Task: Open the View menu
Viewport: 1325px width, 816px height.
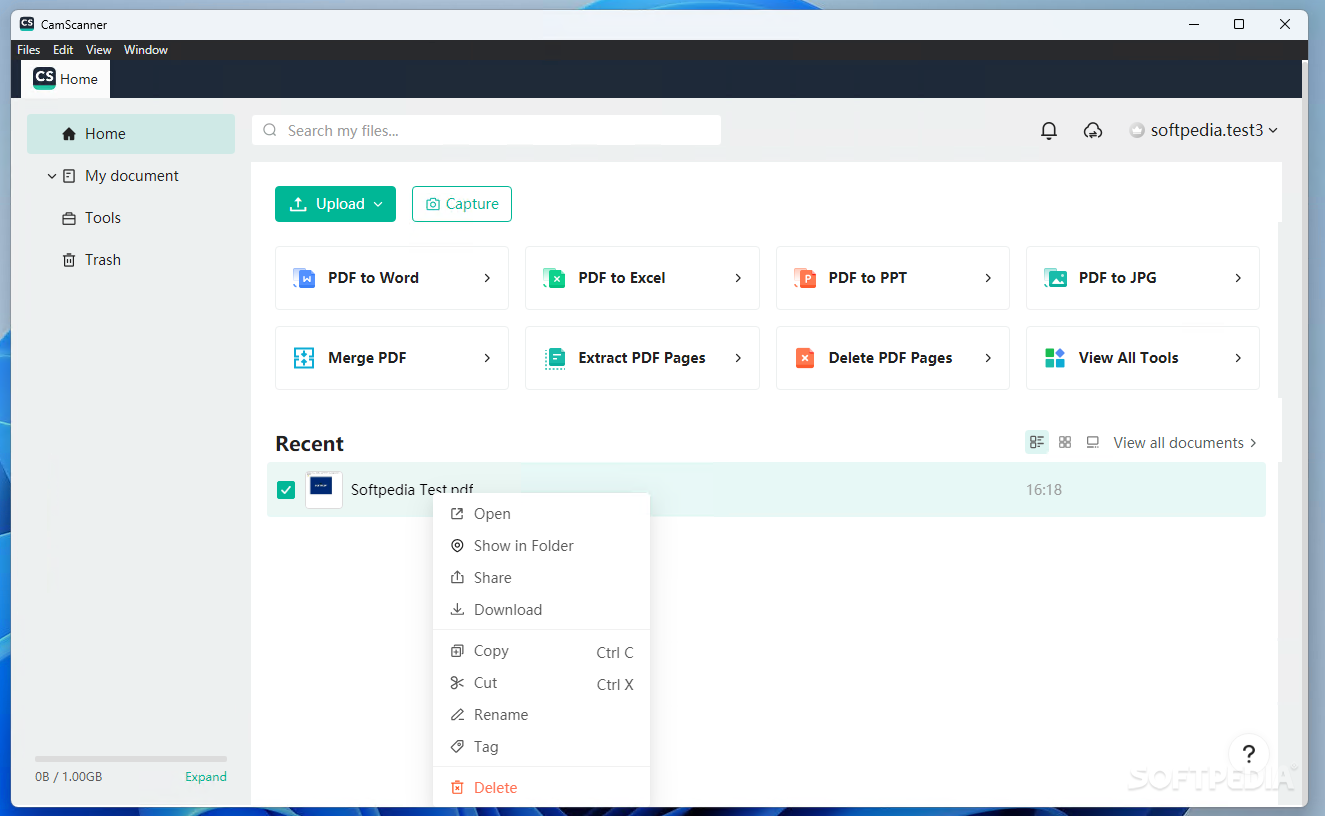Action: click(99, 50)
